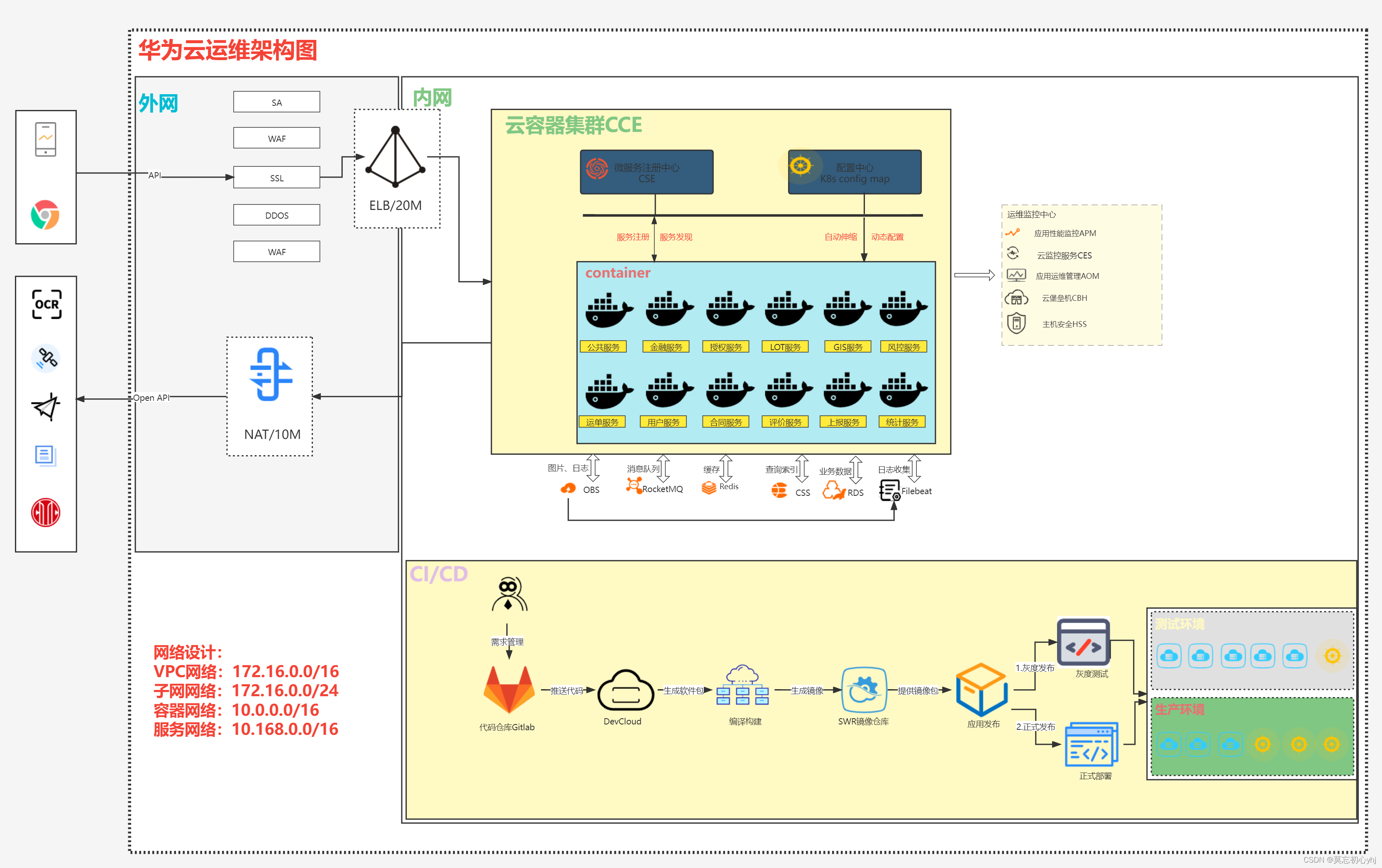Click the SWR镜像仓库 icon
The image size is (1382, 868).
click(x=864, y=690)
